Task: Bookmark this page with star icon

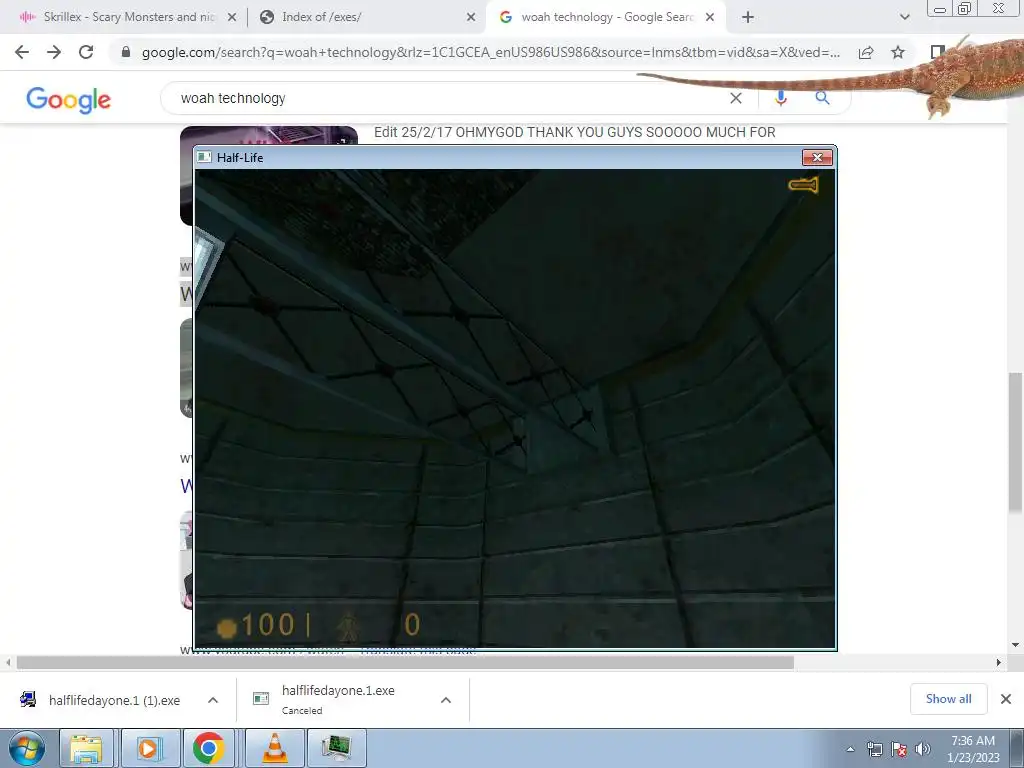Action: point(898,52)
